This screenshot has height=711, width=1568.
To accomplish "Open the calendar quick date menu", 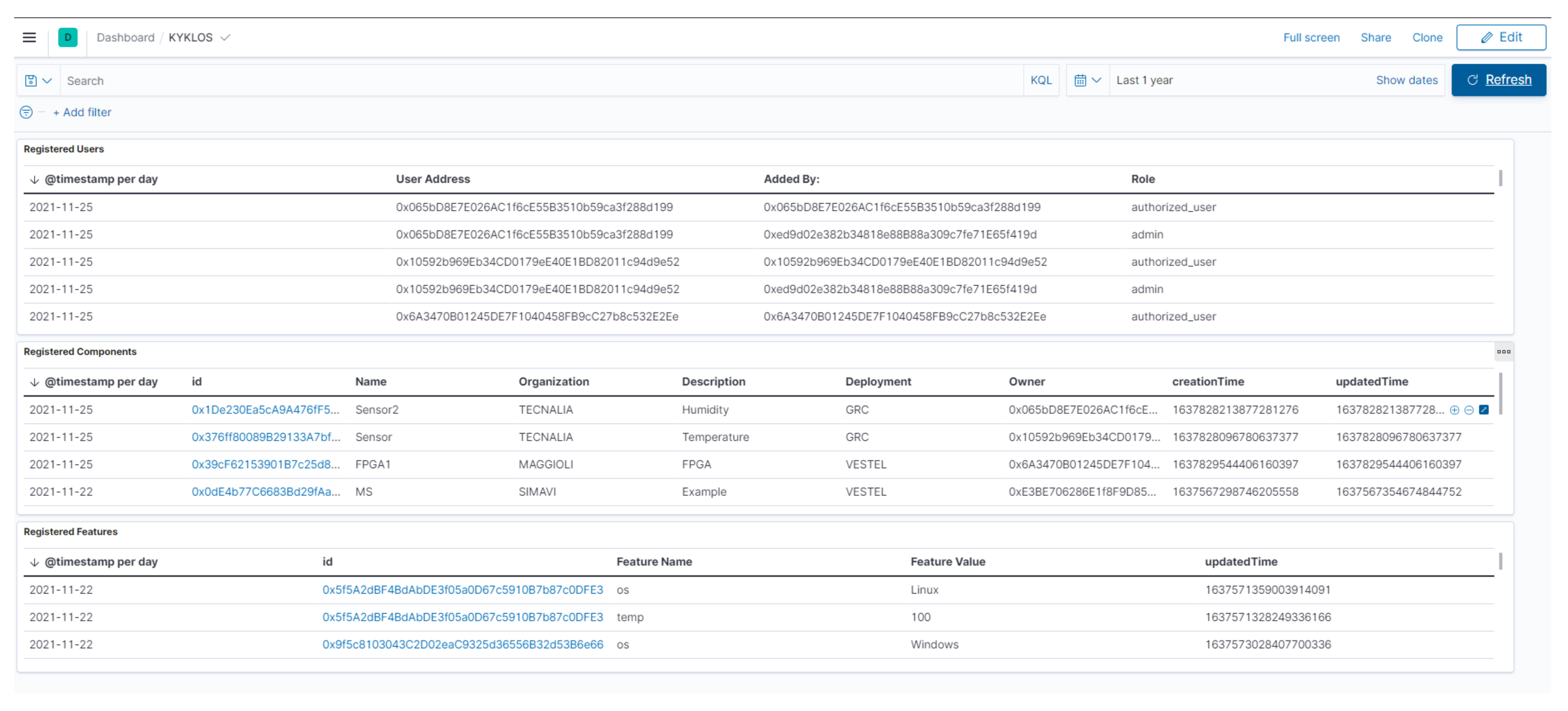I will [1087, 80].
